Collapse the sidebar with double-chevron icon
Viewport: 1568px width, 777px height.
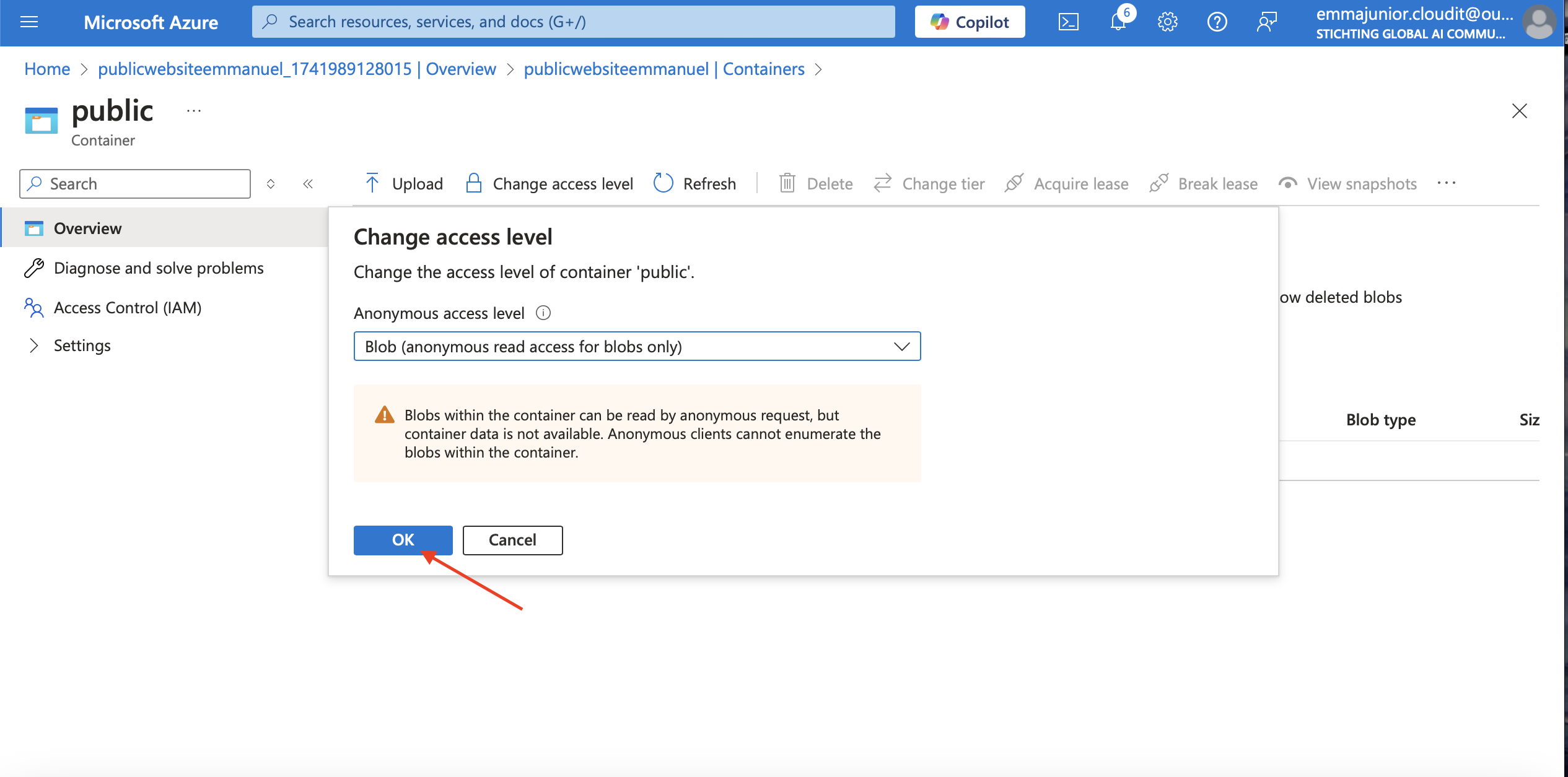(308, 184)
